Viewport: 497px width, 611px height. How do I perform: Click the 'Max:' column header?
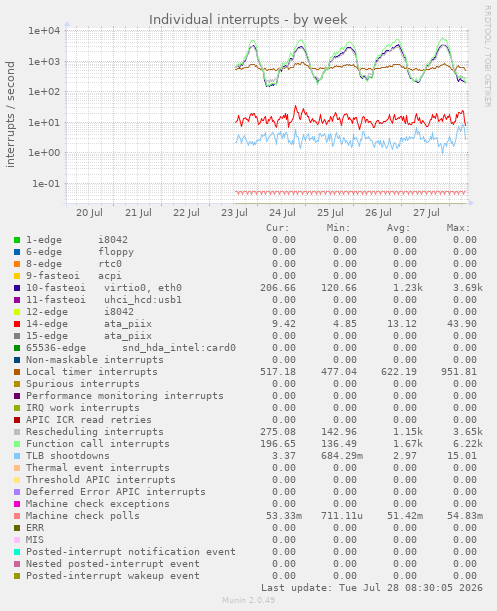click(x=458, y=228)
